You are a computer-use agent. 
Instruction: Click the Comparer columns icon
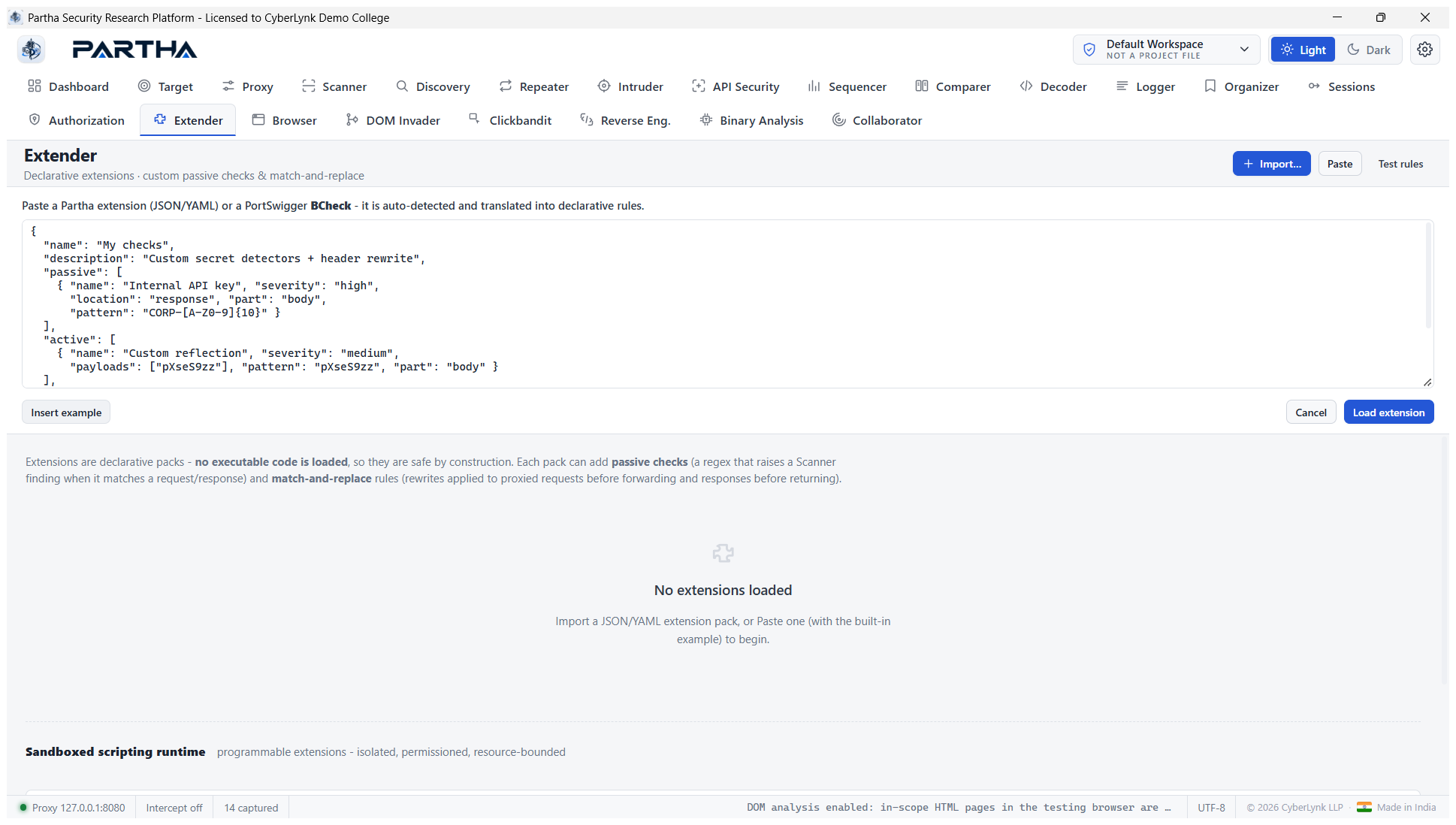[922, 86]
